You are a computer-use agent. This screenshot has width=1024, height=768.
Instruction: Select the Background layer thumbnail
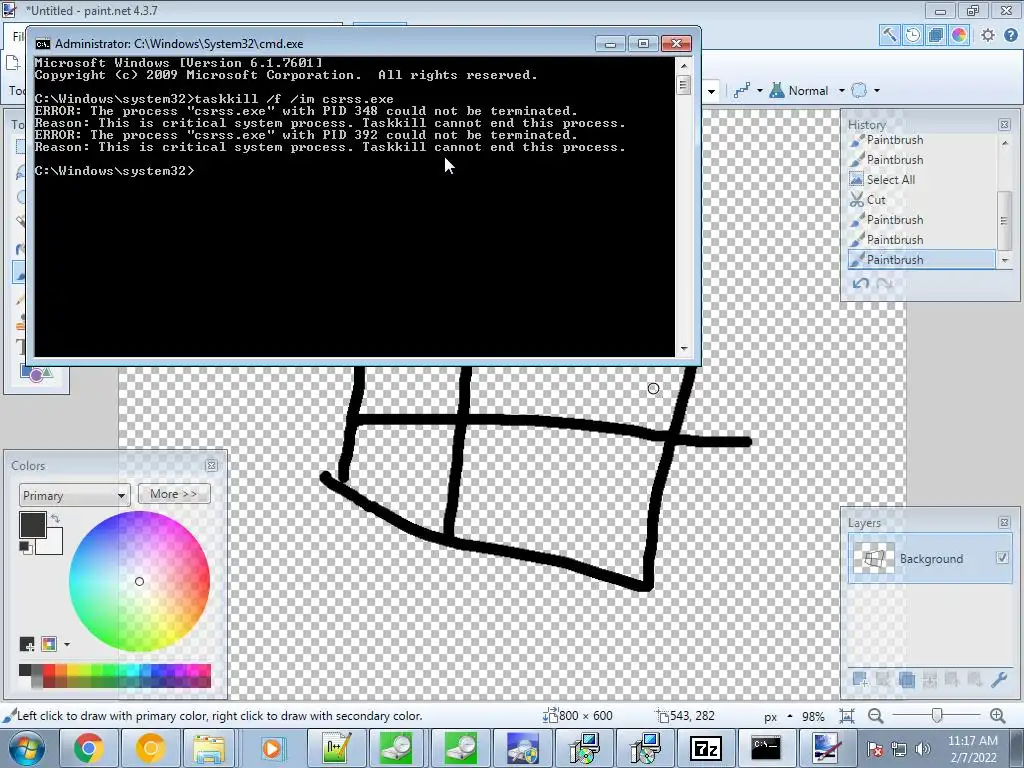tap(874, 558)
